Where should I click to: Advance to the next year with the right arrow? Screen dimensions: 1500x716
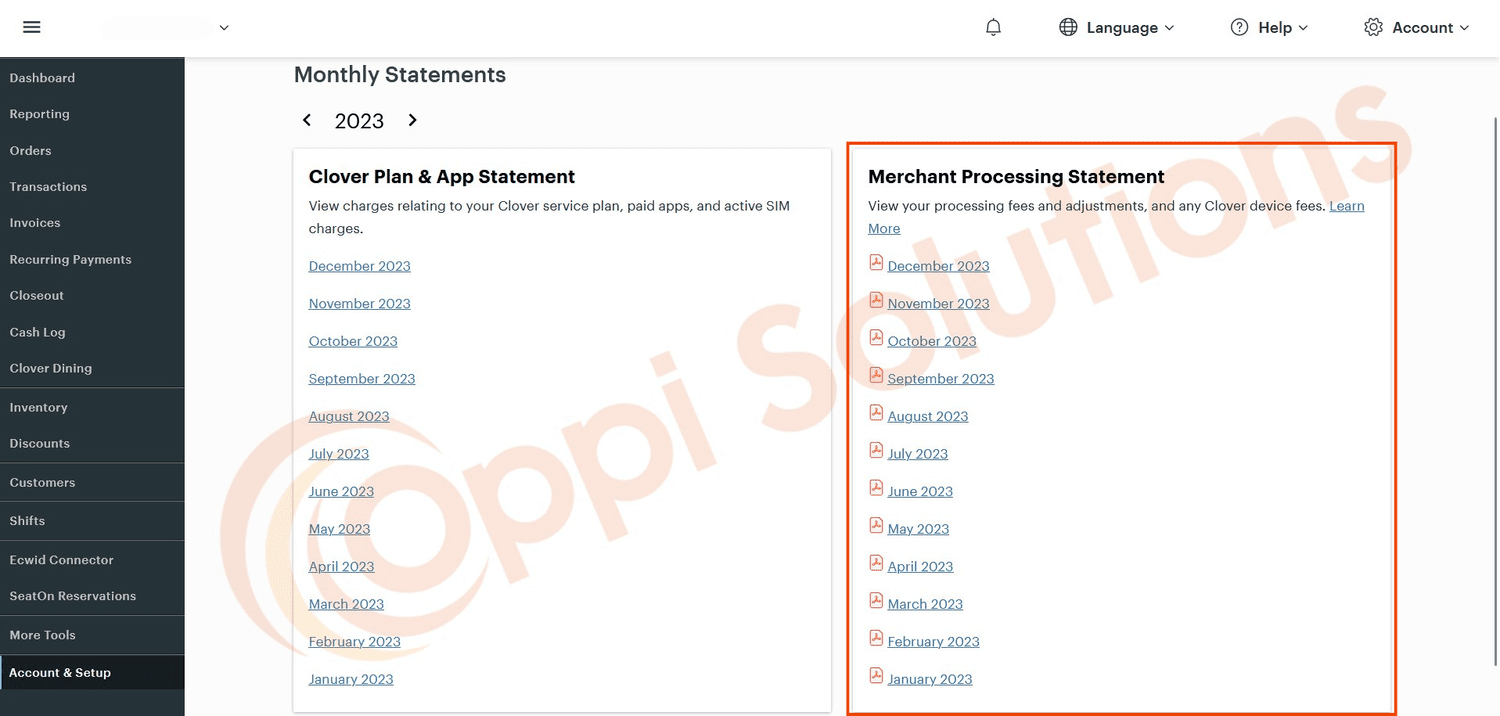(x=412, y=119)
